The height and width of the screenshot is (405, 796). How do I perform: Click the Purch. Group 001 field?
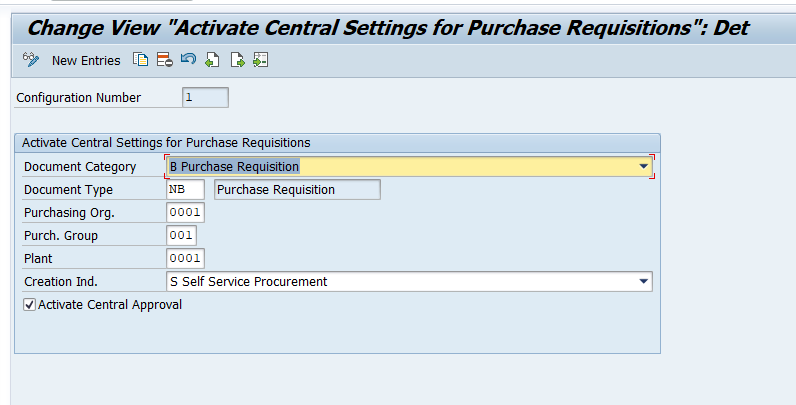point(181,235)
